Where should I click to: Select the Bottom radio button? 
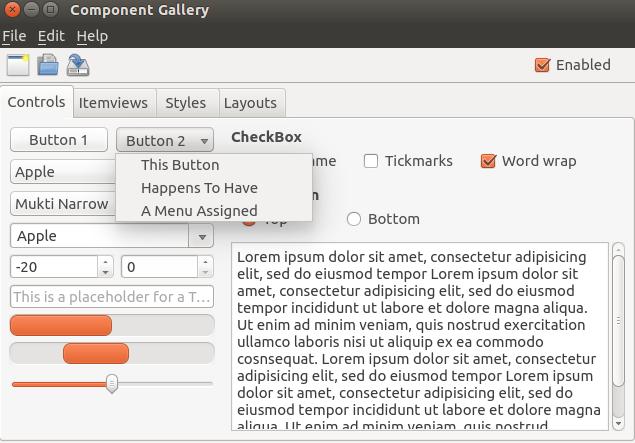(x=354, y=219)
